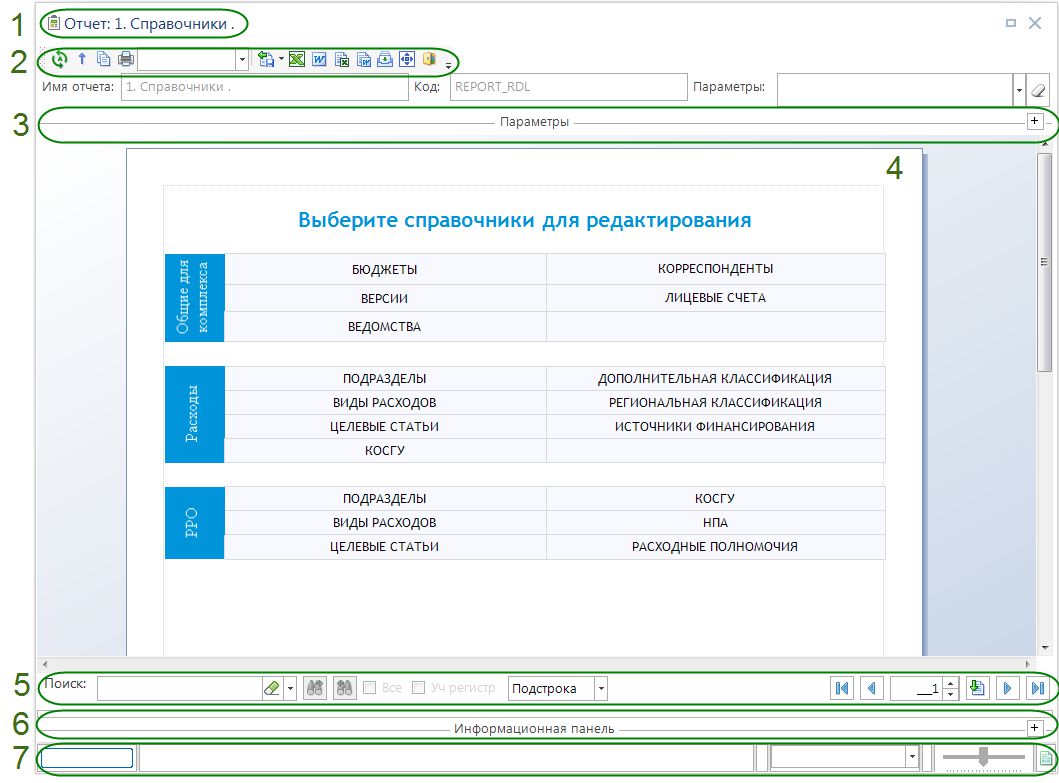This screenshot has width=1059, height=783.
Task: Export report to Word
Action: tap(319, 60)
